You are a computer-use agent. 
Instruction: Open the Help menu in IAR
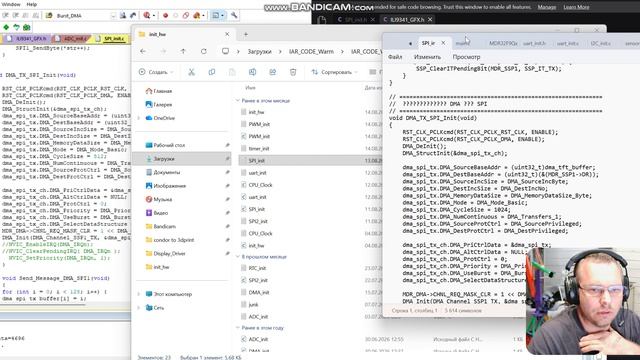[31, 4]
